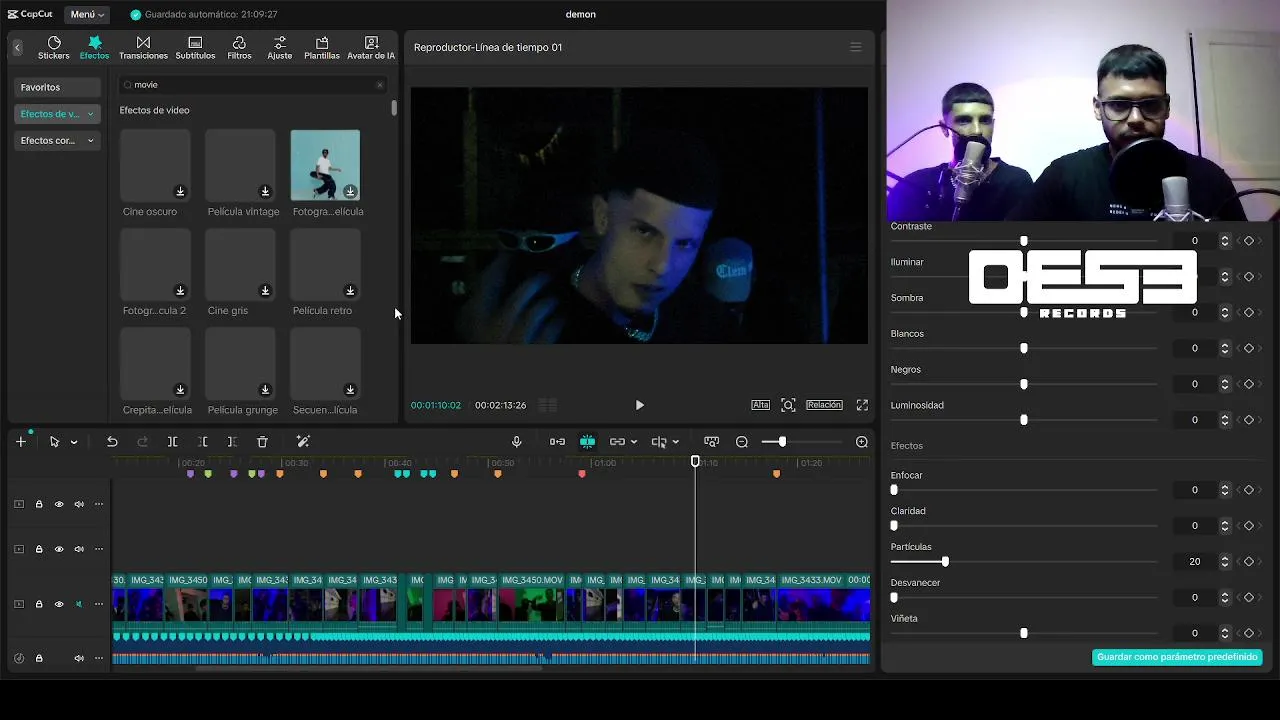Split the clip at the playhead
This screenshot has height=720, width=1280.
(x=172, y=442)
